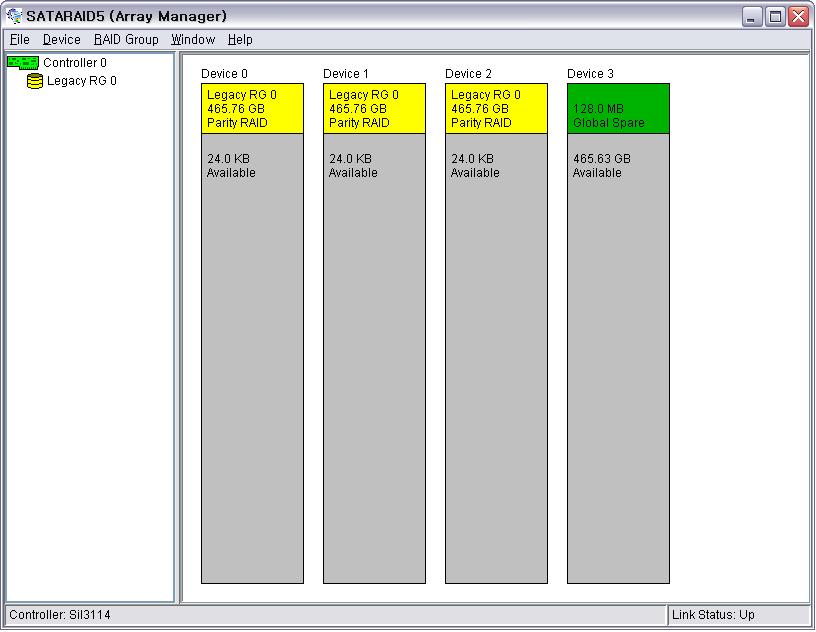Viewport: 816px width, 632px height.
Task: Open the RAID Group menu
Action: coord(126,40)
